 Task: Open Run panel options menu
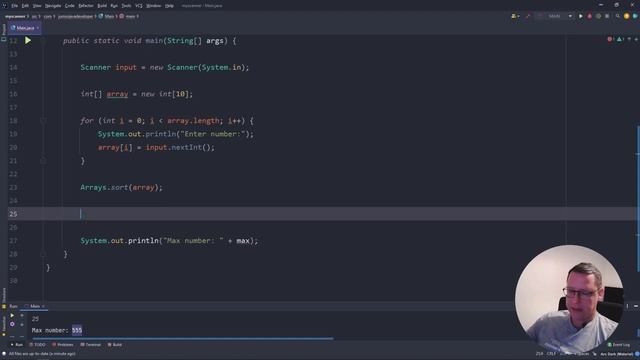(627, 306)
